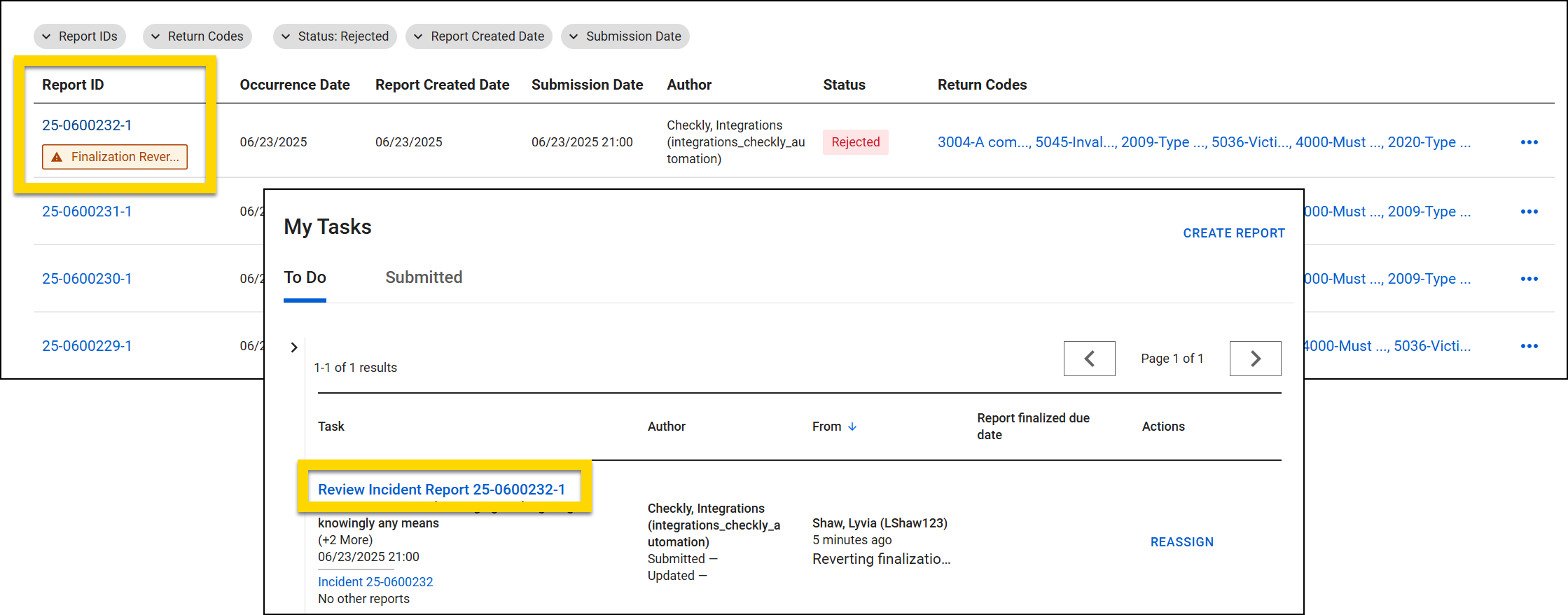Open Review Incident Report 25-0600232-1 task
This screenshot has width=1568, height=615.
[441, 490]
